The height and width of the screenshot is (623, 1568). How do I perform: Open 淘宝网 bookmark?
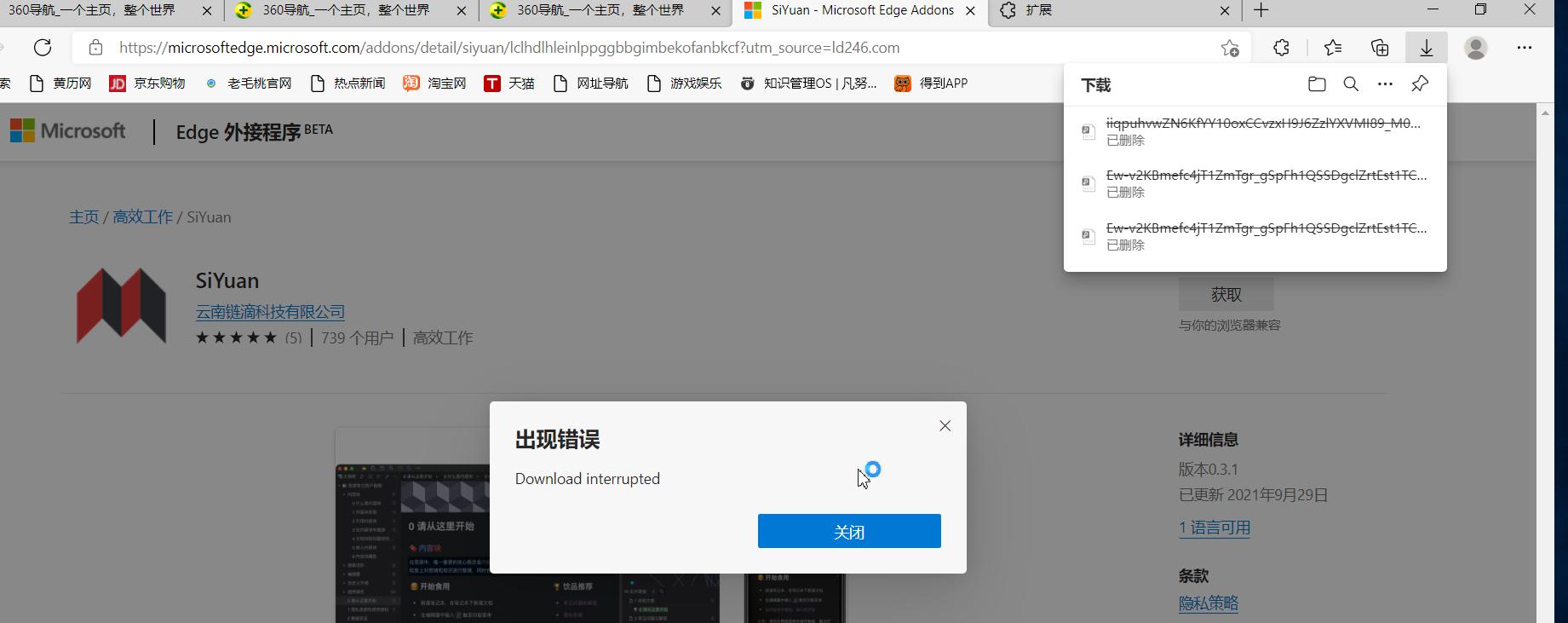[x=434, y=84]
